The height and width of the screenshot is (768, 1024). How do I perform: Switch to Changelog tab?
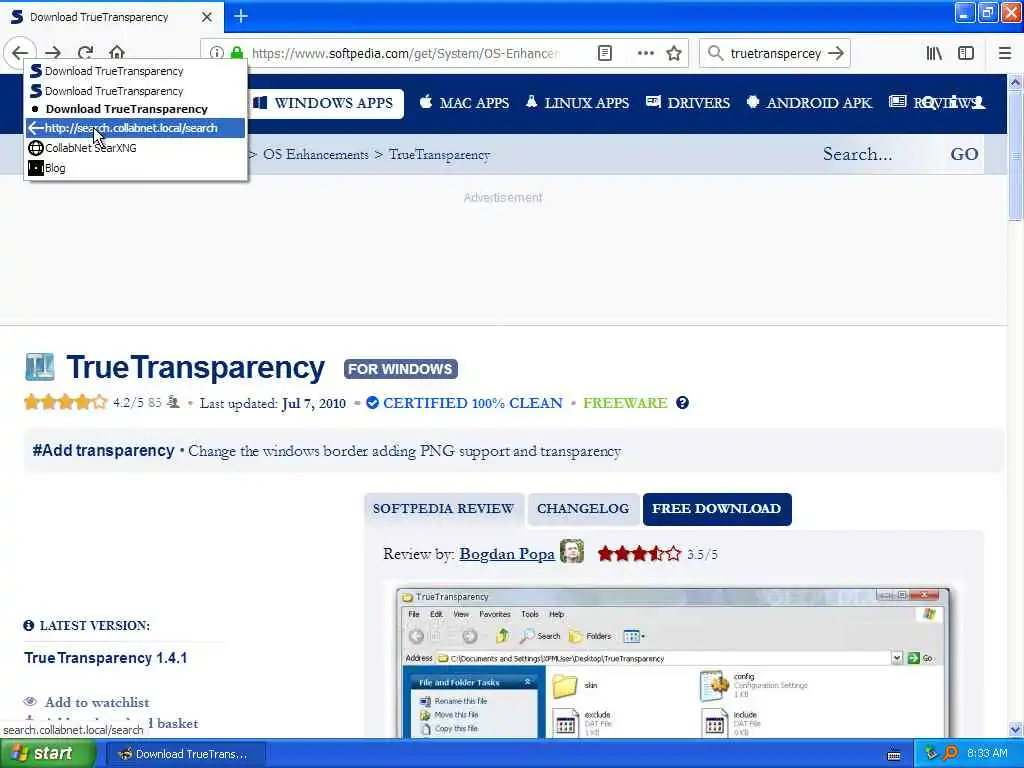(583, 509)
